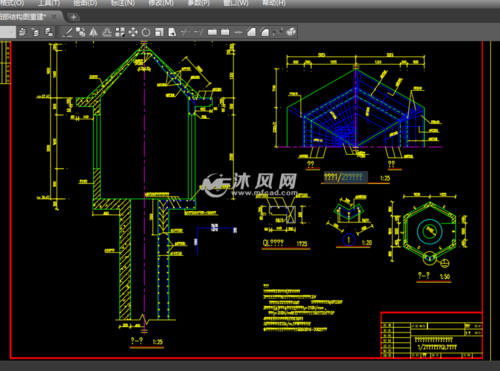
Task: Close the 结构图重建 drawing tab
Action: pyautogui.click(x=54, y=17)
